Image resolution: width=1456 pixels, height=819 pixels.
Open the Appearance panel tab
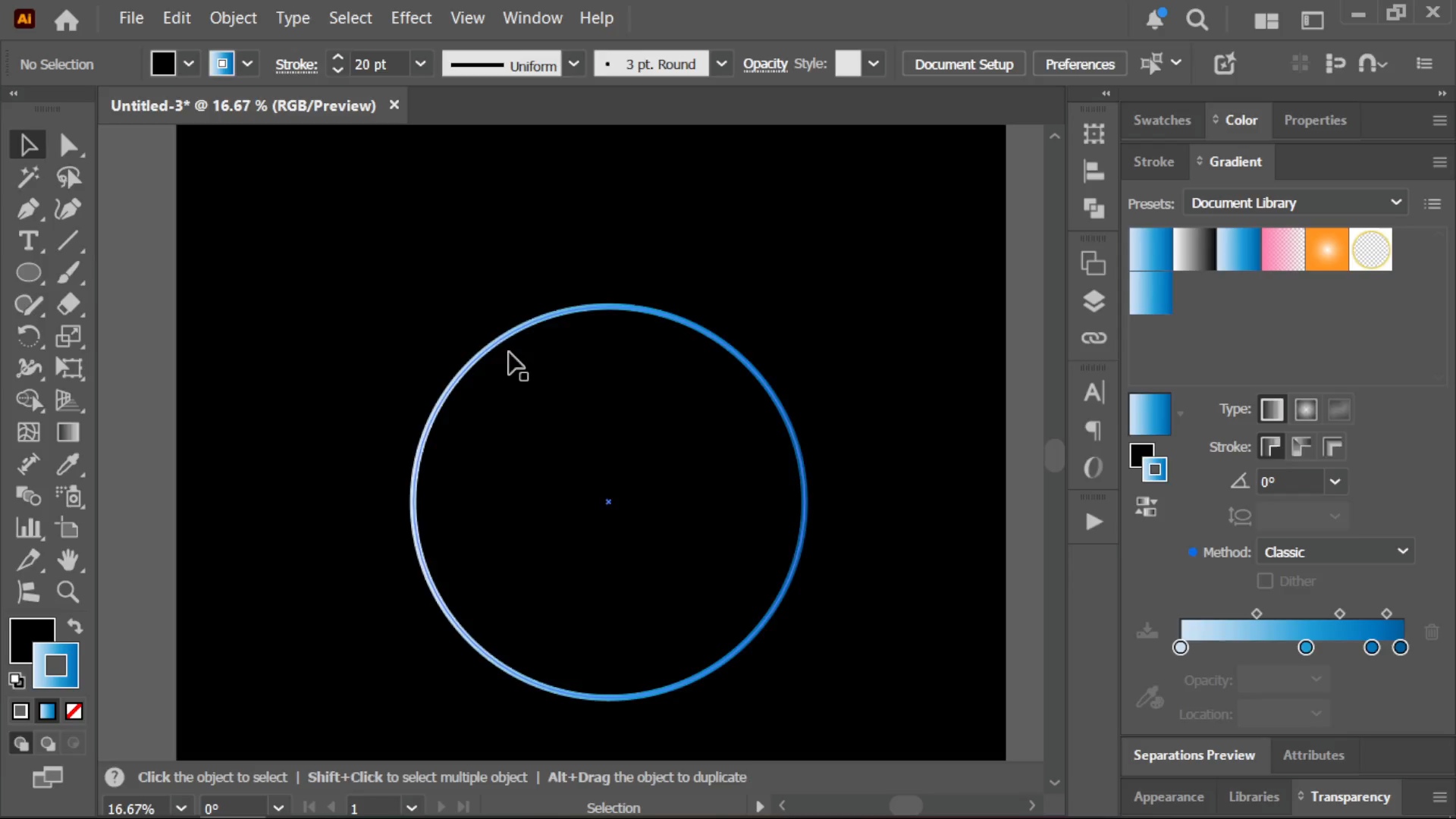(x=1169, y=796)
